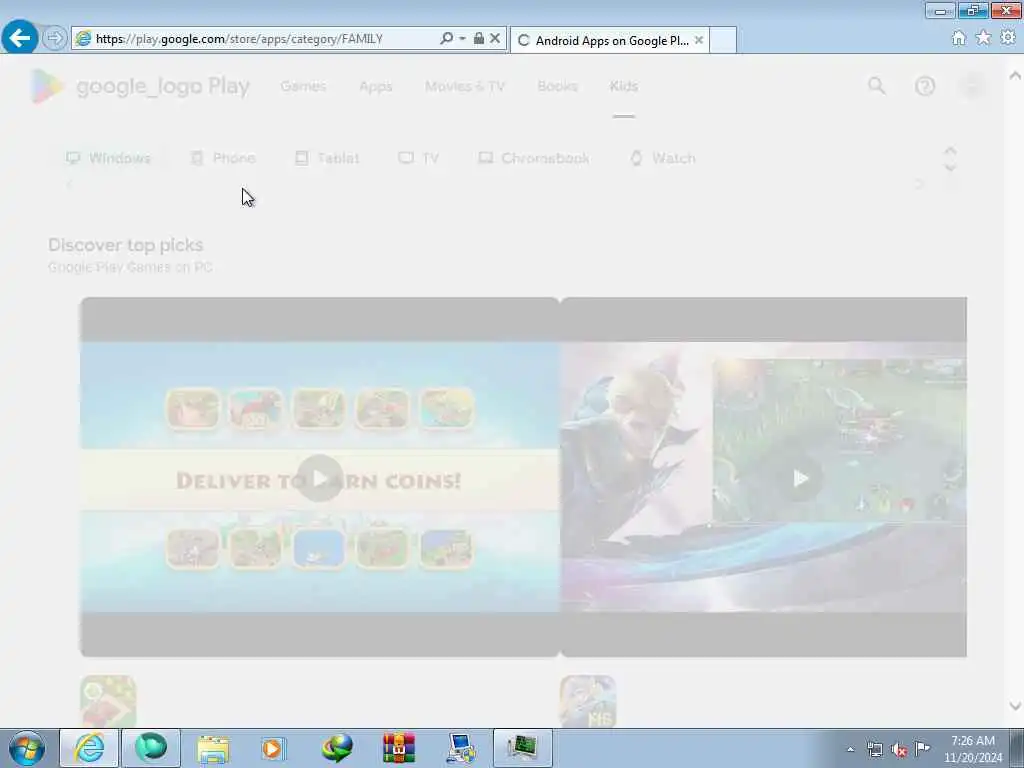Play the fantasy hero game trailer video
Screen dimensions: 1024x768
[800, 478]
